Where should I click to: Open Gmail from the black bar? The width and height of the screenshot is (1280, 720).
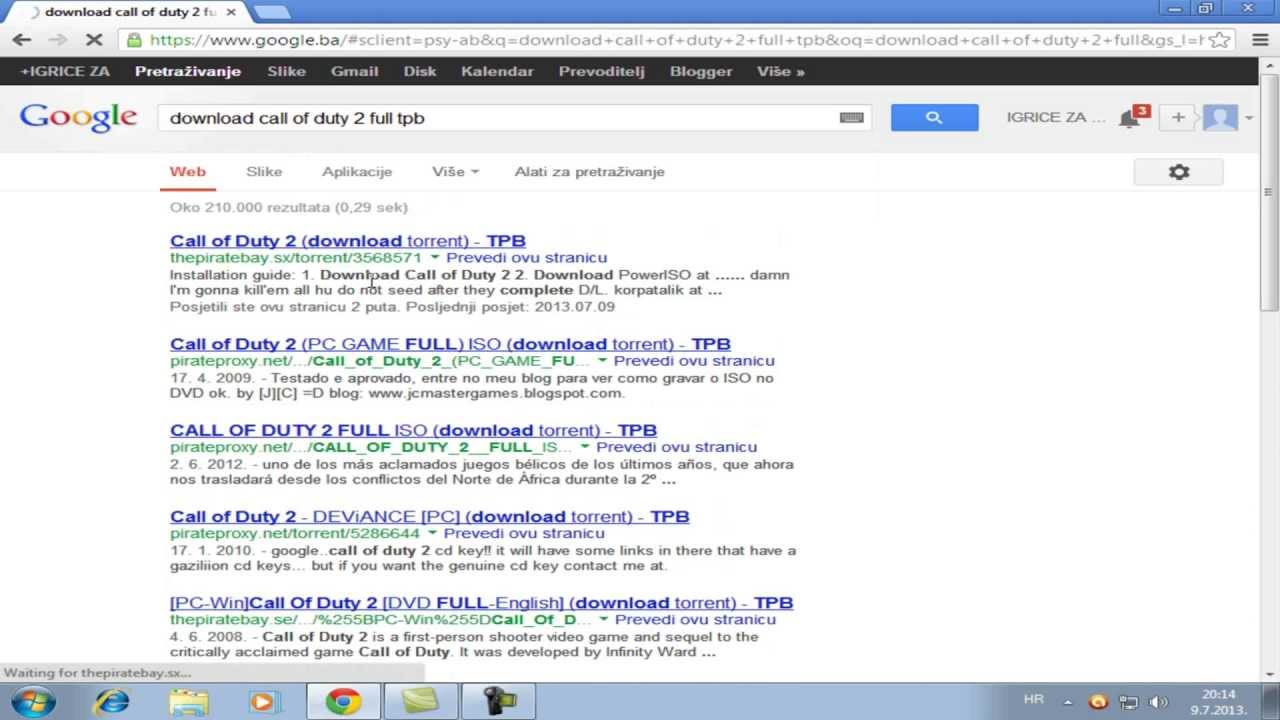[x=355, y=72]
